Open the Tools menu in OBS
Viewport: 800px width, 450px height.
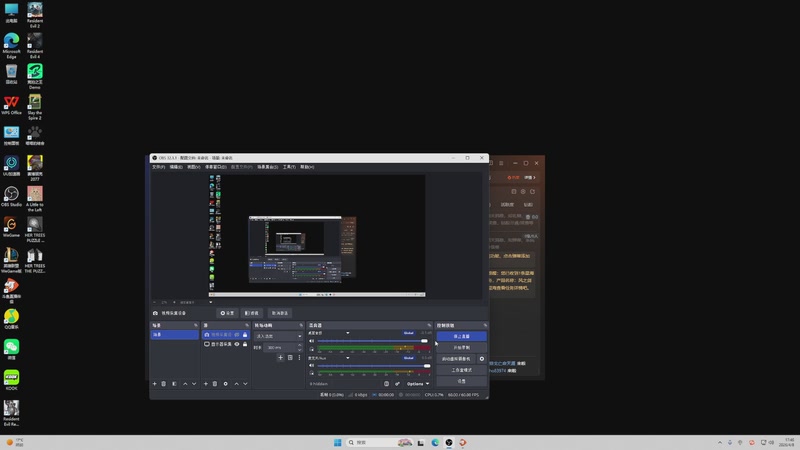[x=289, y=167]
